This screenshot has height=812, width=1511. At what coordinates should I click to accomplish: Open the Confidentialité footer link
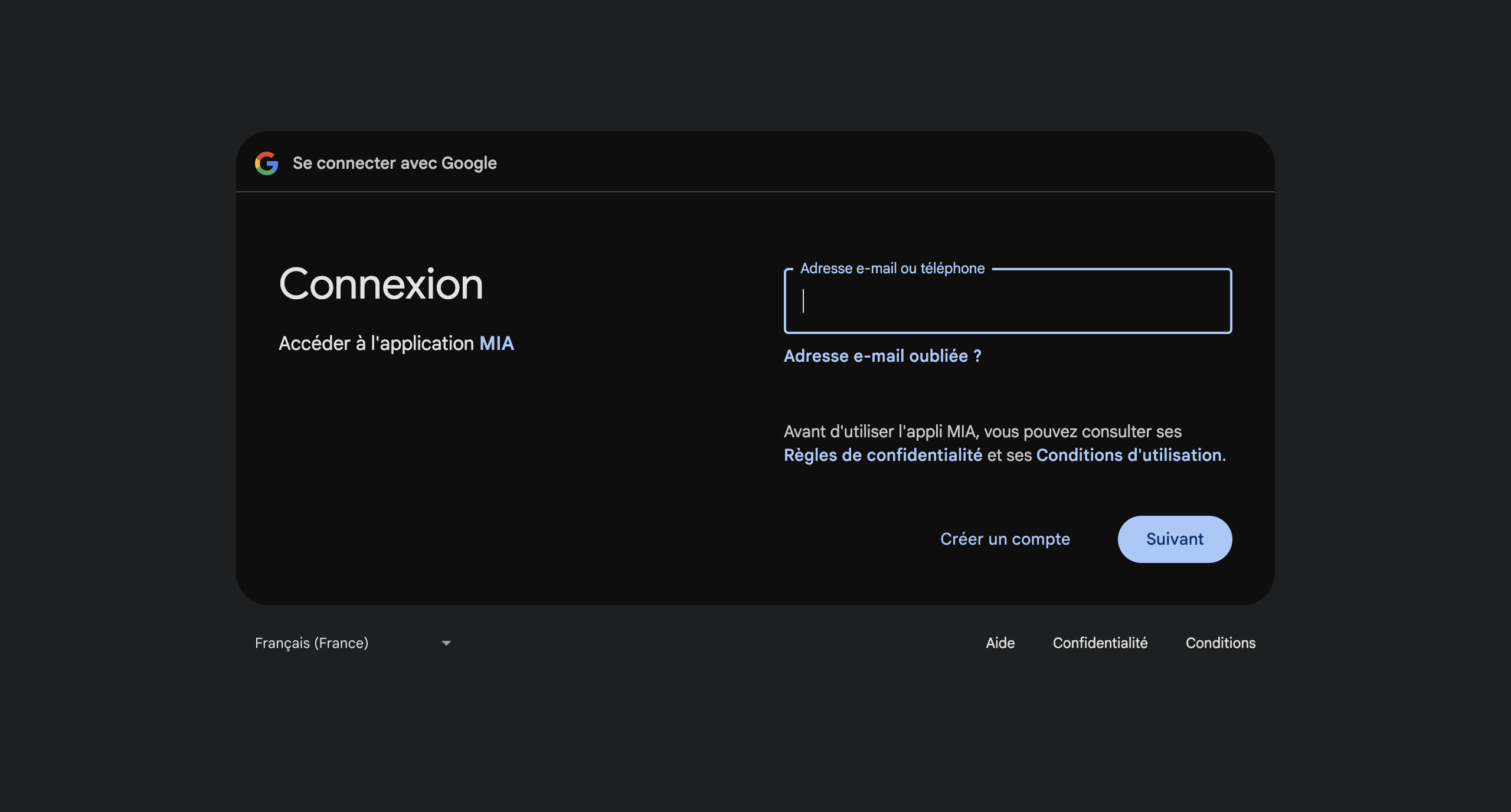1100,643
